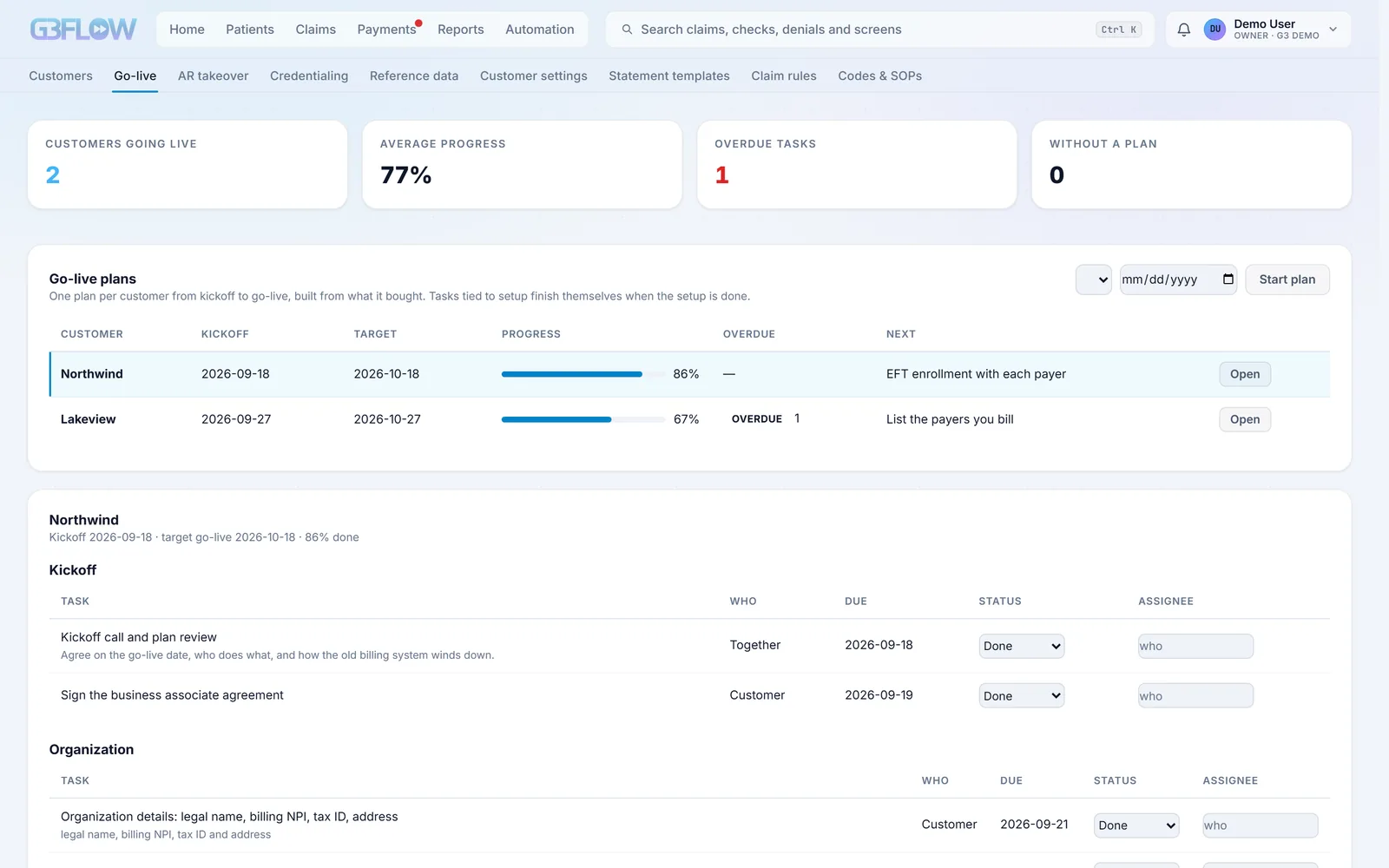The image size is (1389, 868).
Task: Change status of business associate agreement task
Action: pyautogui.click(x=1021, y=695)
